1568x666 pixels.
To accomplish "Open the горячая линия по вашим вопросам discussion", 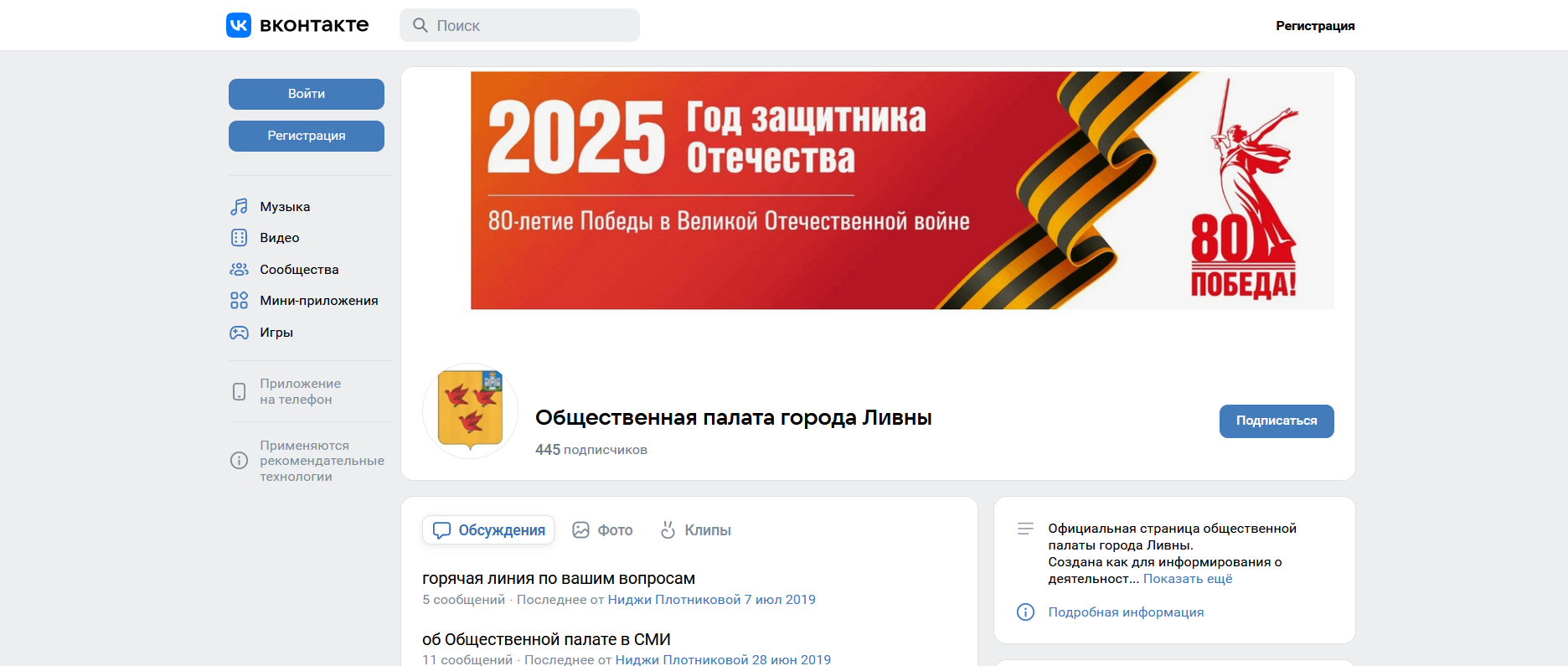I will [559, 579].
